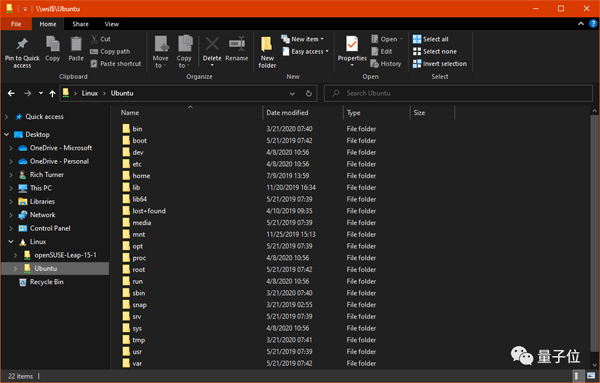Screen dimensions: 600x383
Task: Click the Invert selection button
Action: 440,64
